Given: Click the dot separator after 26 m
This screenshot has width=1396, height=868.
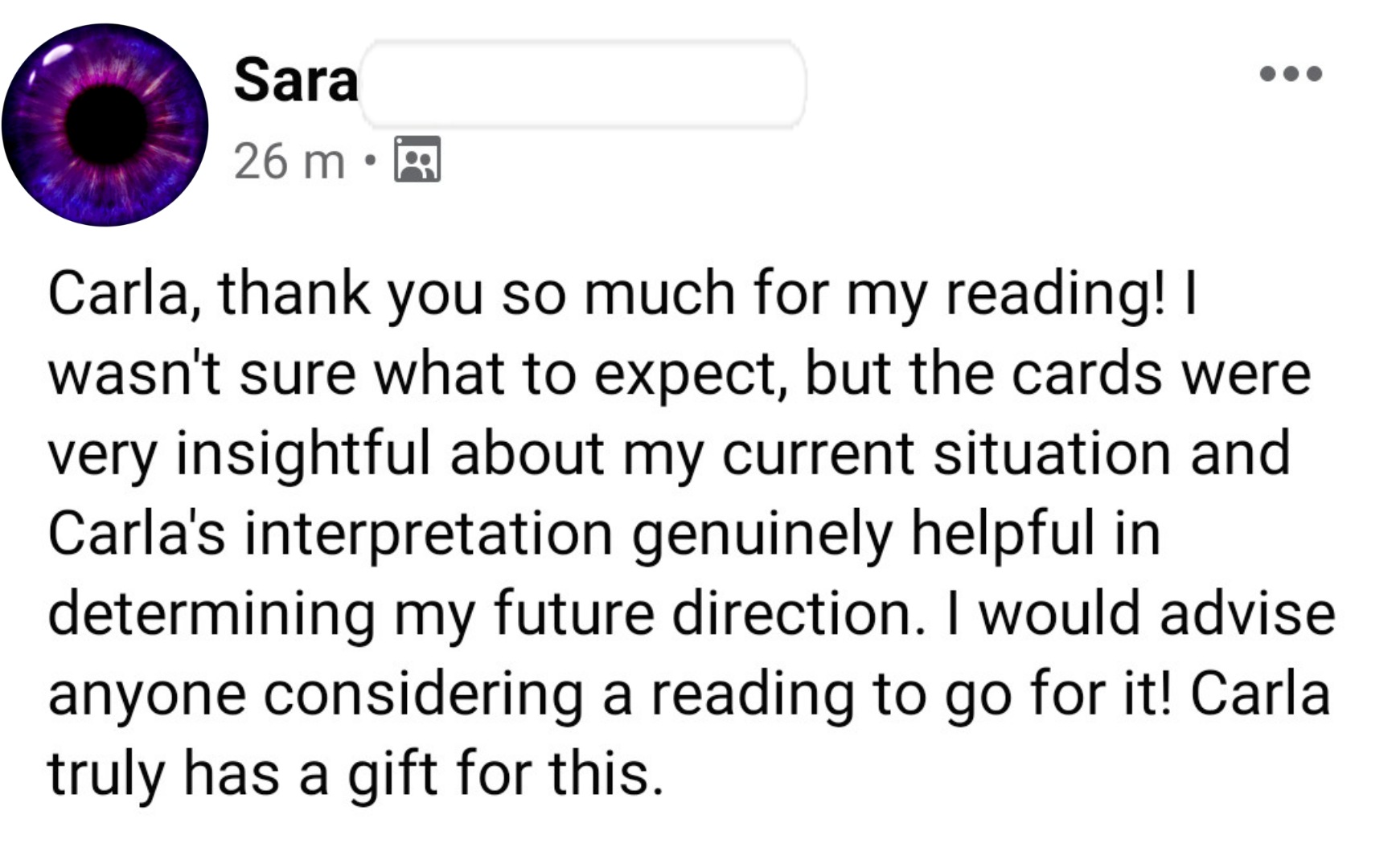Looking at the screenshot, I should (369, 161).
